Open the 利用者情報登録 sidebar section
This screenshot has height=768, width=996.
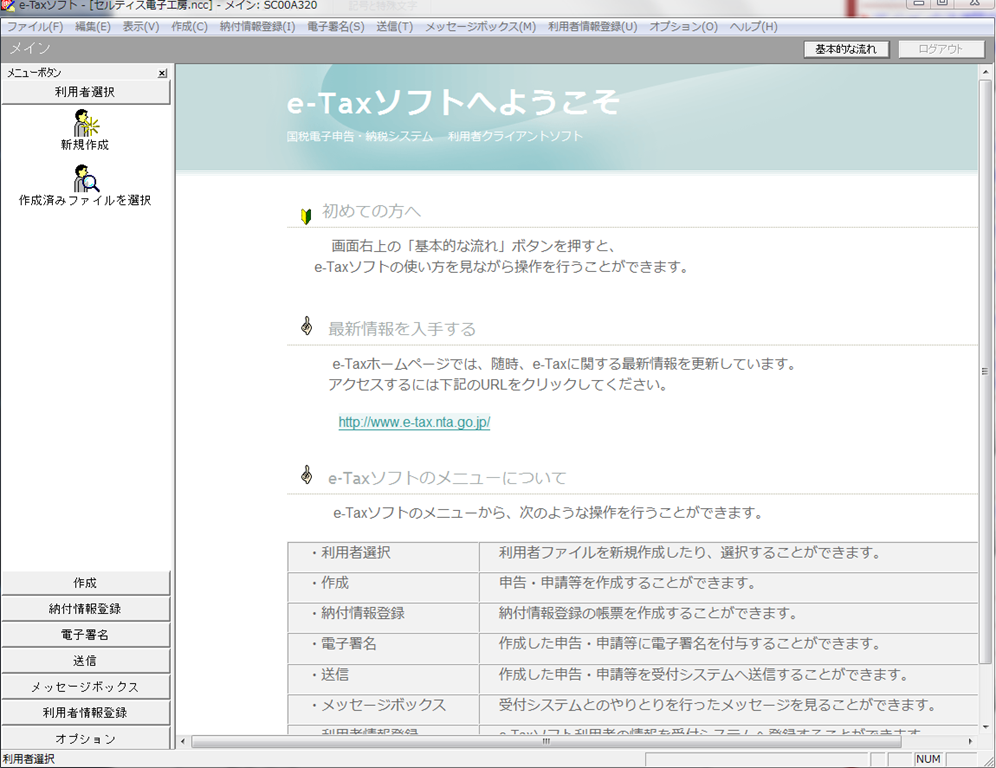(x=86, y=713)
